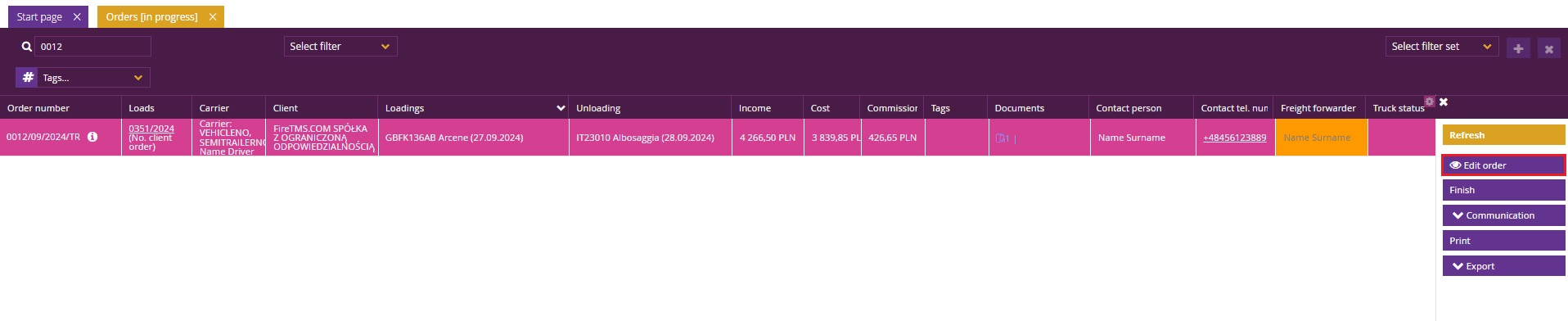This screenshot has height=321, width=1568.
Task: Click the Finish button
Action: tap(1503, 190)
